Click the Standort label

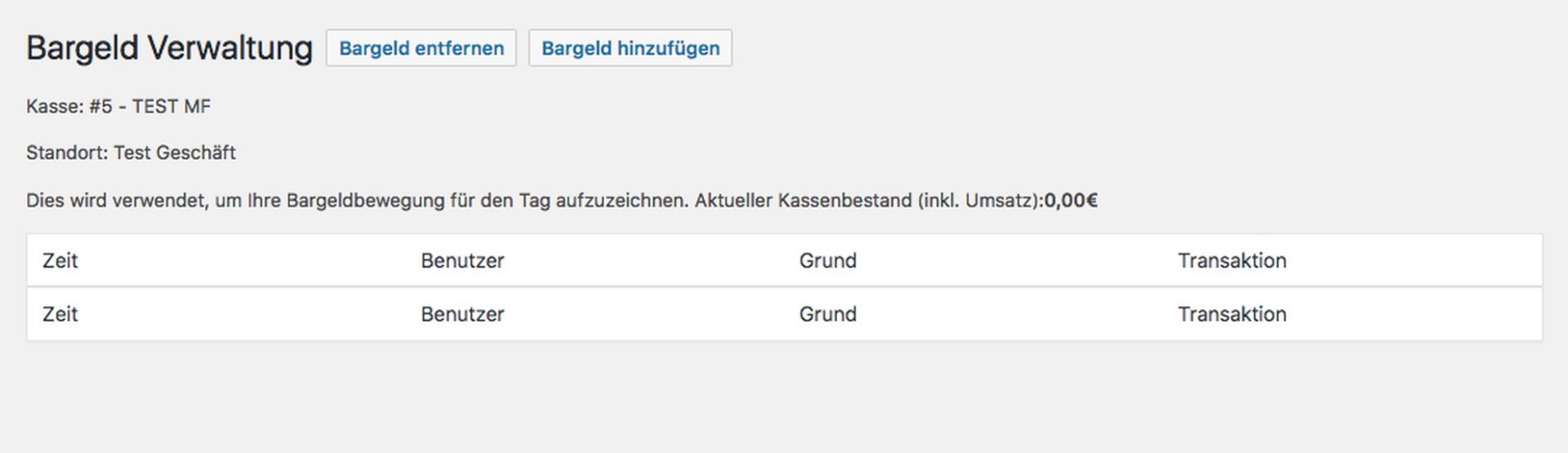tap(67, 153)
